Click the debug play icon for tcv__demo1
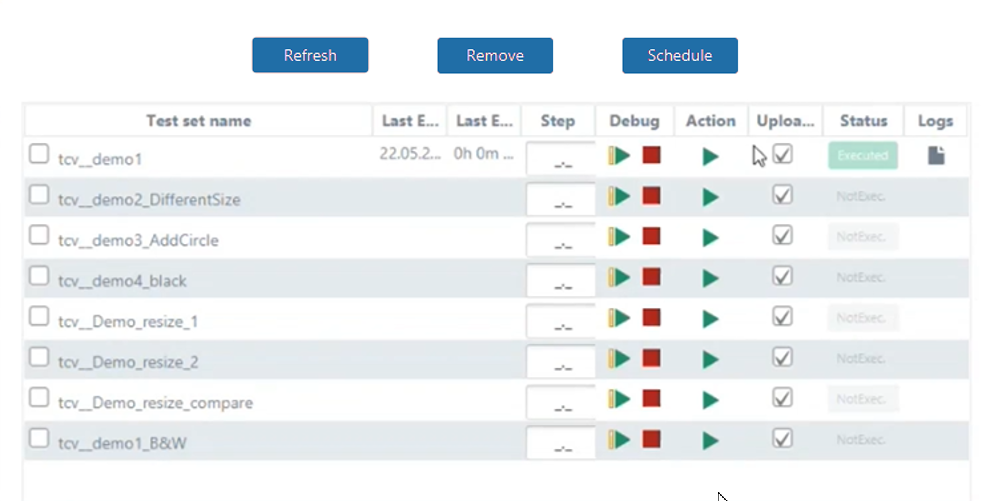 tap(620, 155)
